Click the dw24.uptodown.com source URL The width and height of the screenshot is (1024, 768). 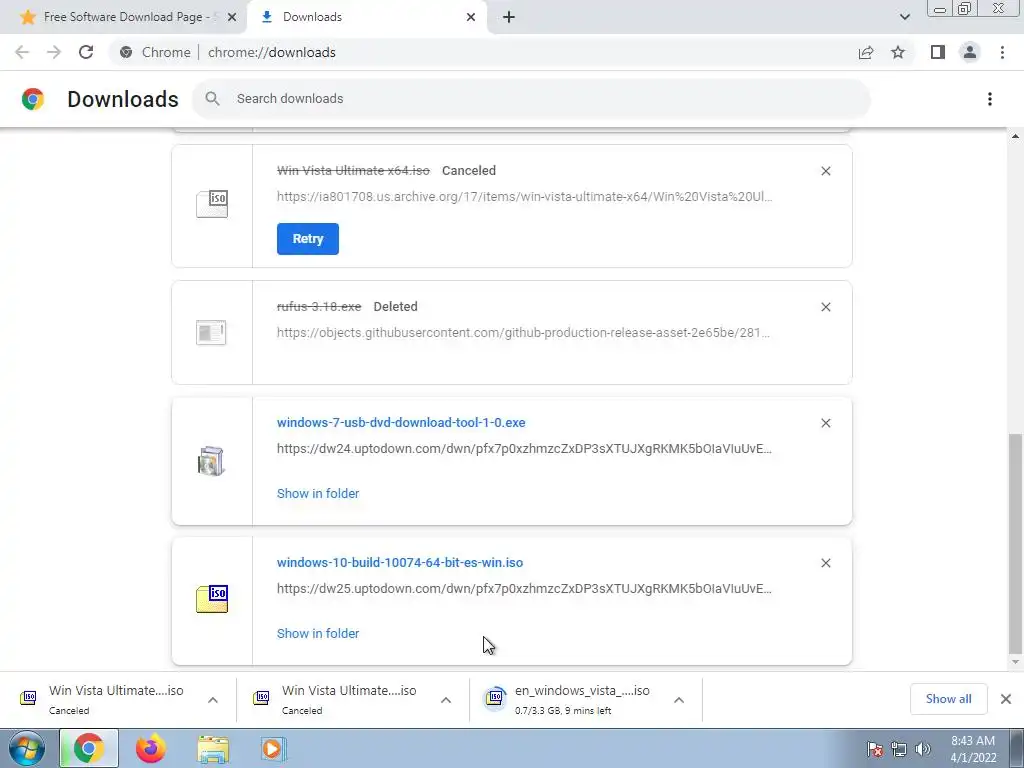(x=524, y=449)
